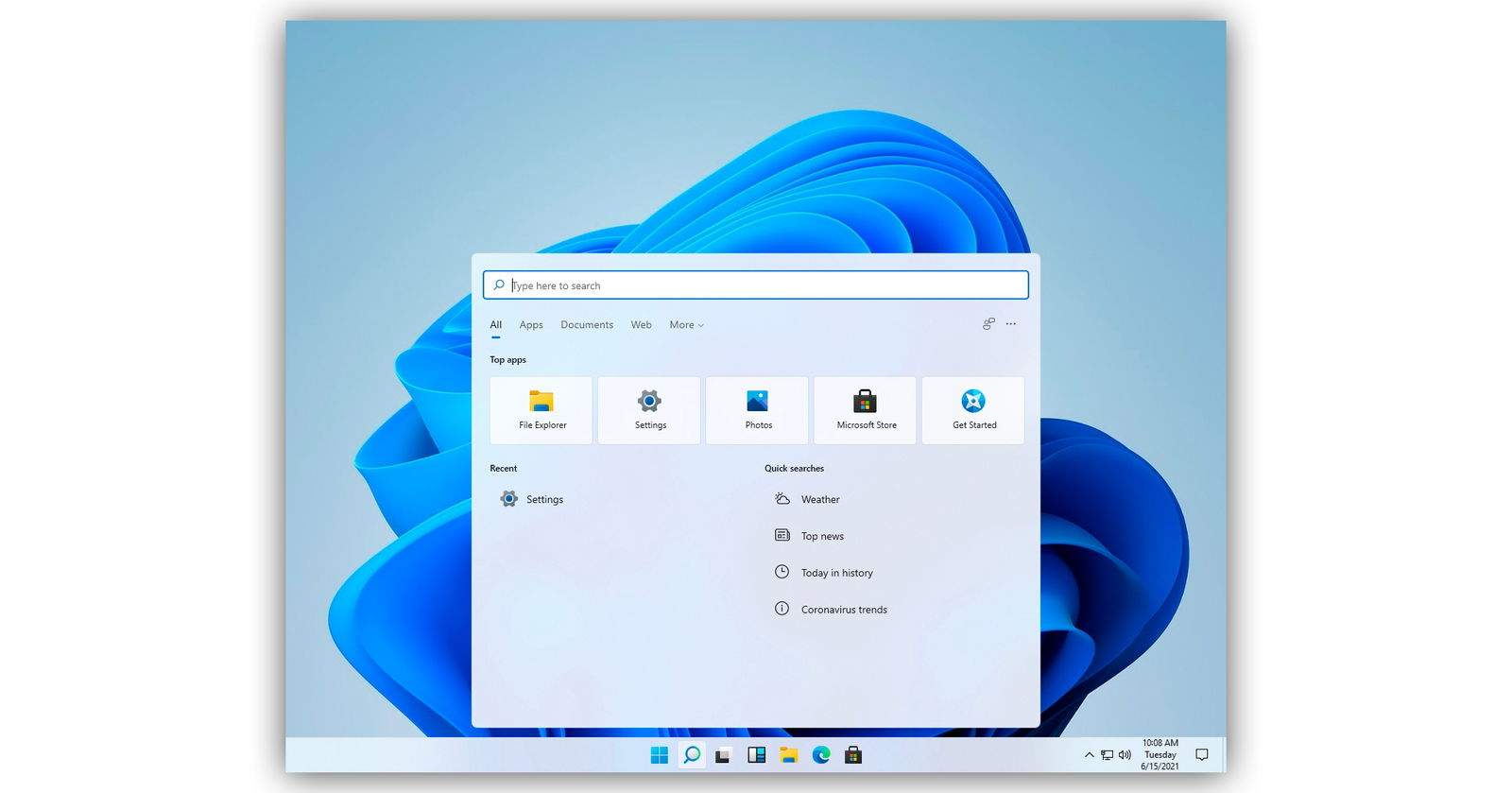Click the volume speaker tray icon

point(1125,755)
